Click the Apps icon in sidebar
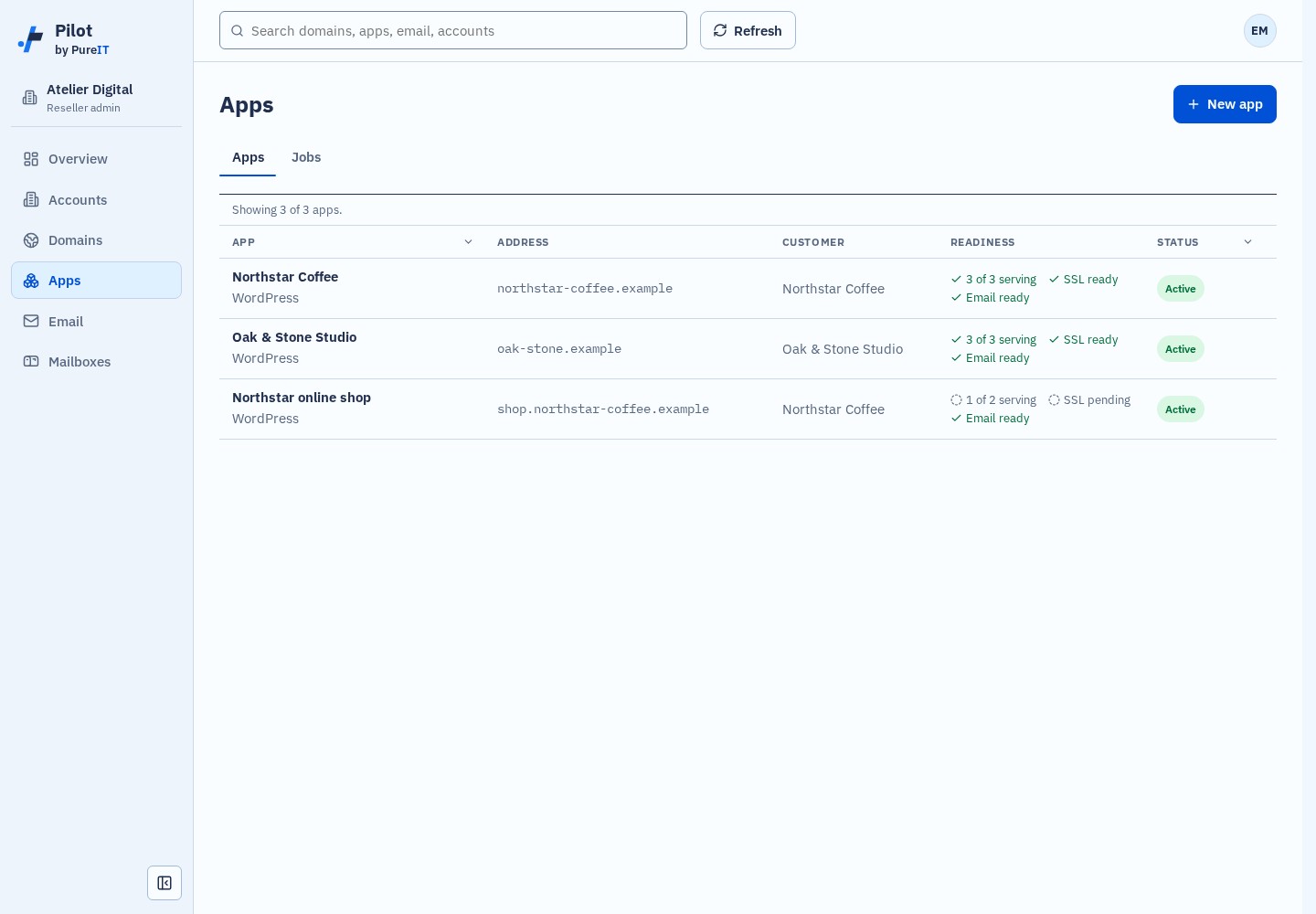This screenshot has width=1316, height=914. 31,281
